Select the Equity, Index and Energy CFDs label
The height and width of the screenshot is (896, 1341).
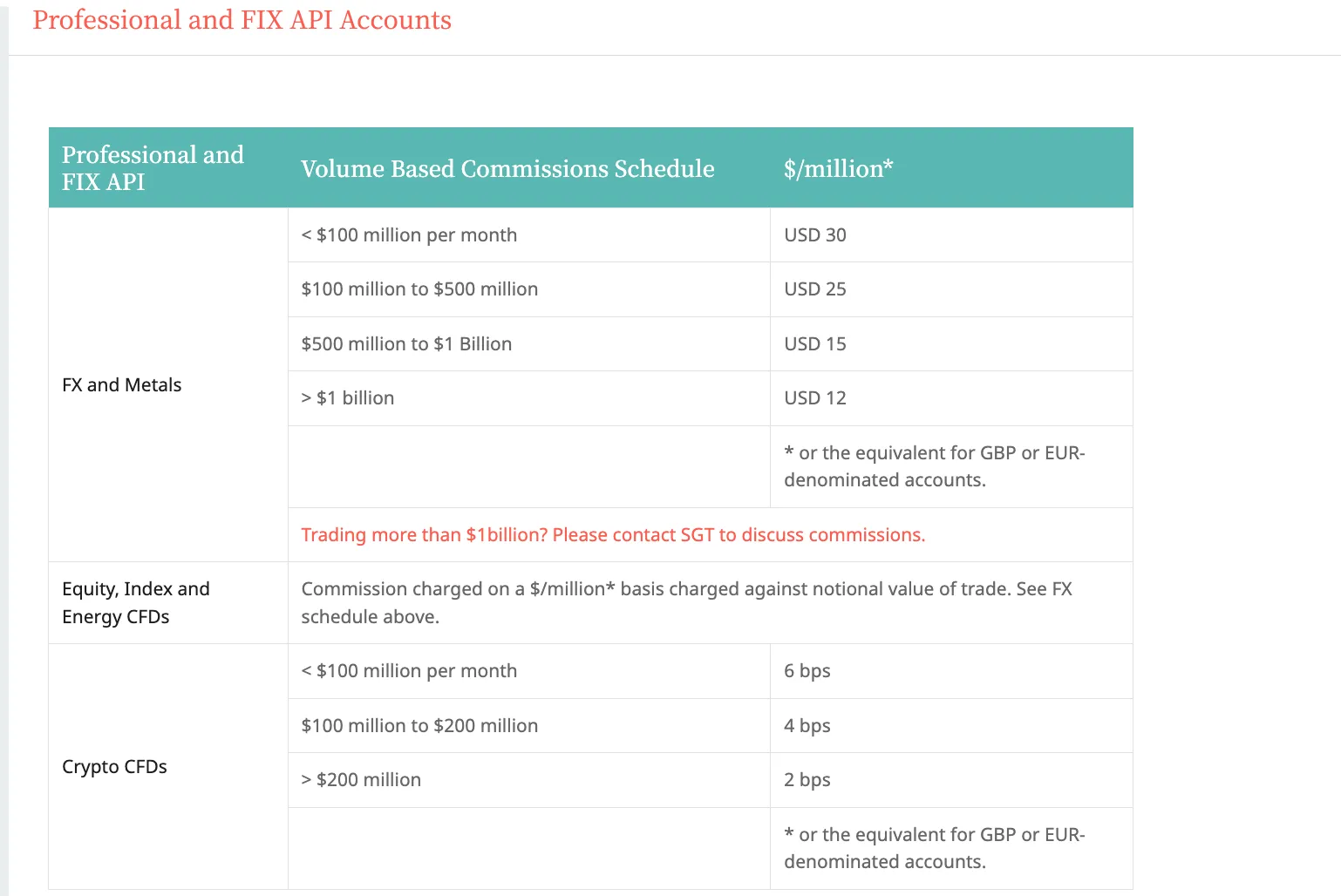[x=136, y=602]
